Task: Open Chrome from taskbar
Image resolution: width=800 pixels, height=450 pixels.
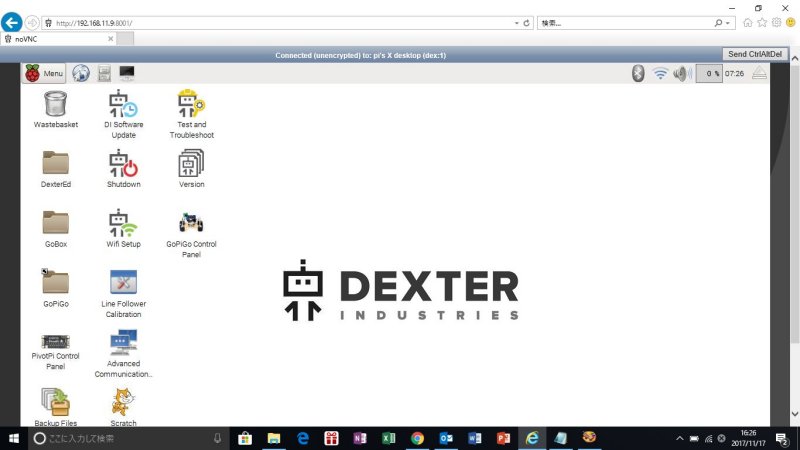Action: 417,438
